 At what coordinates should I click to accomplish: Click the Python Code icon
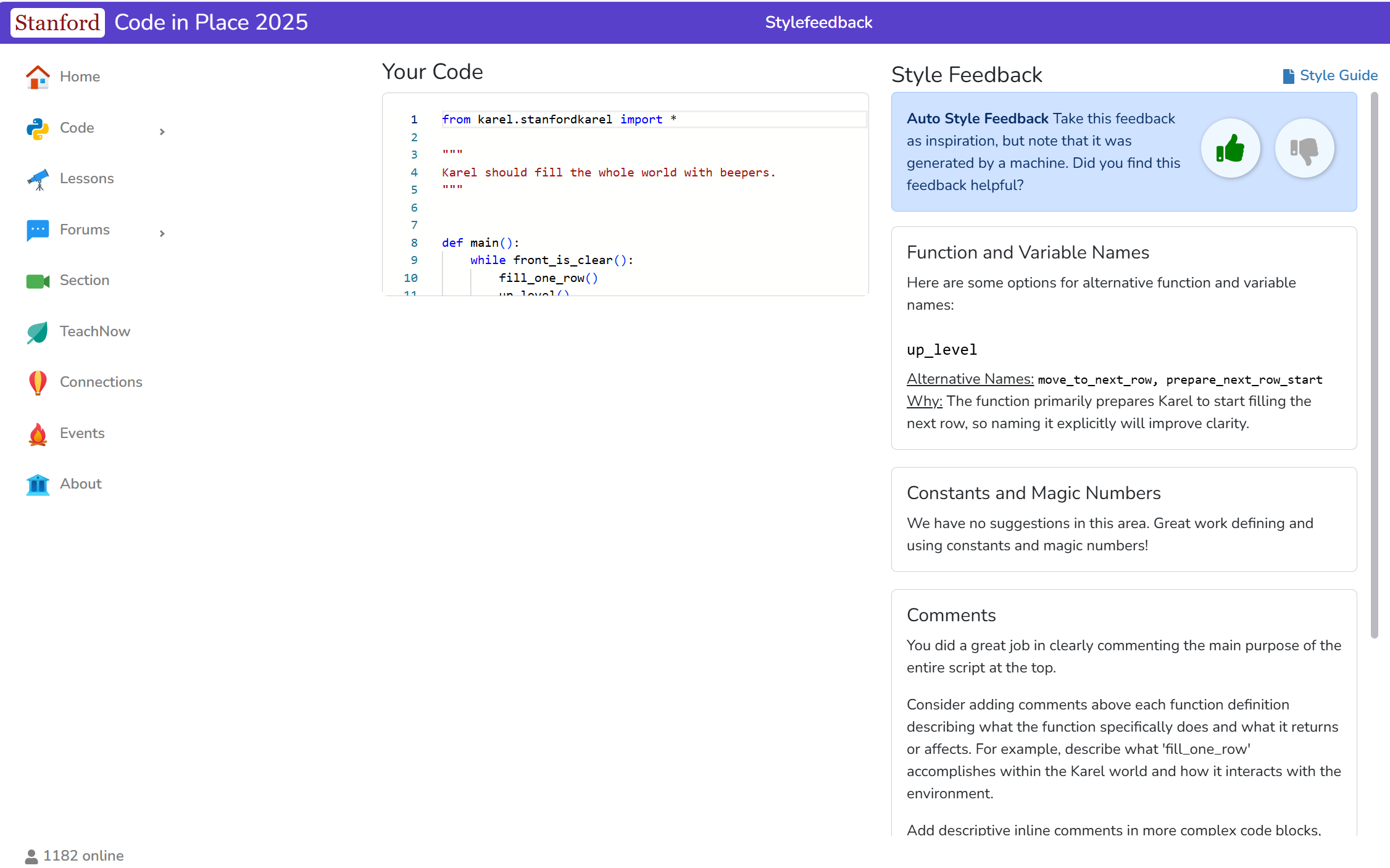38,128
